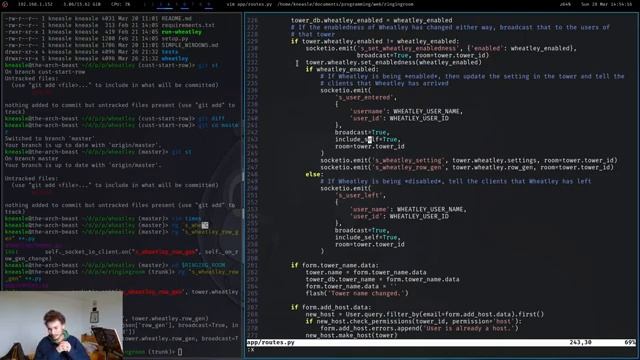Click 'tower.name = form.tower_name.data' line

pyautogui.click(x=366, y=272)
